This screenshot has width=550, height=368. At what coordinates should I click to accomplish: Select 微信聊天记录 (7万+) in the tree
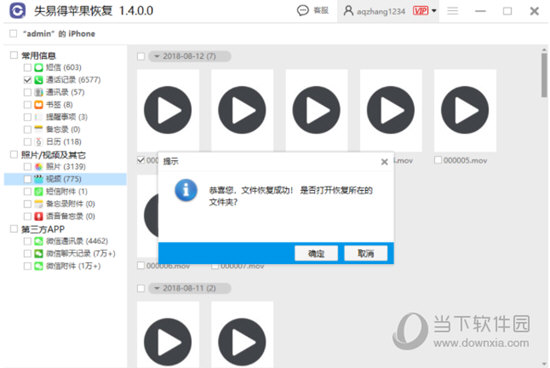click(x=81, y=253)
